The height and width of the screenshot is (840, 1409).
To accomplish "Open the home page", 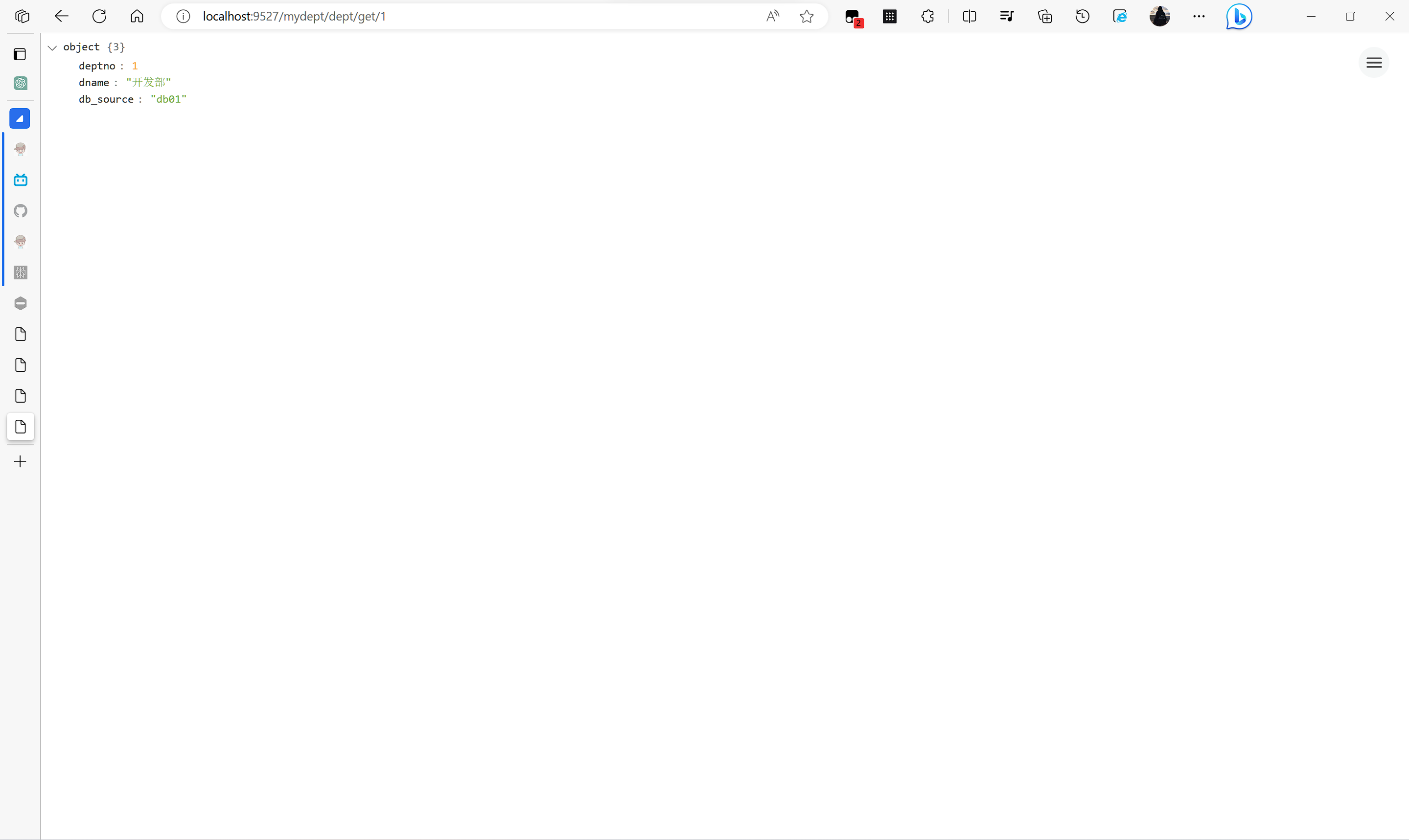I will (137, 17).
